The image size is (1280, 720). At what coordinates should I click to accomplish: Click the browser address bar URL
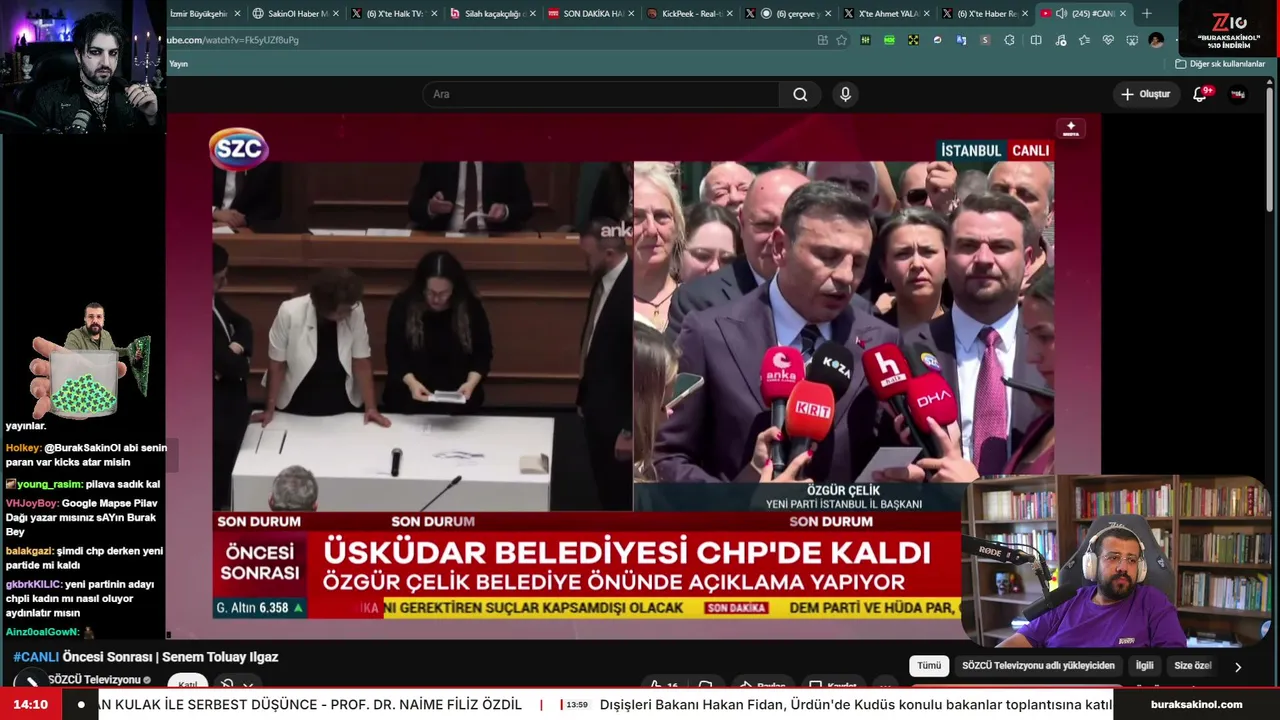click(x=232, y=40)
